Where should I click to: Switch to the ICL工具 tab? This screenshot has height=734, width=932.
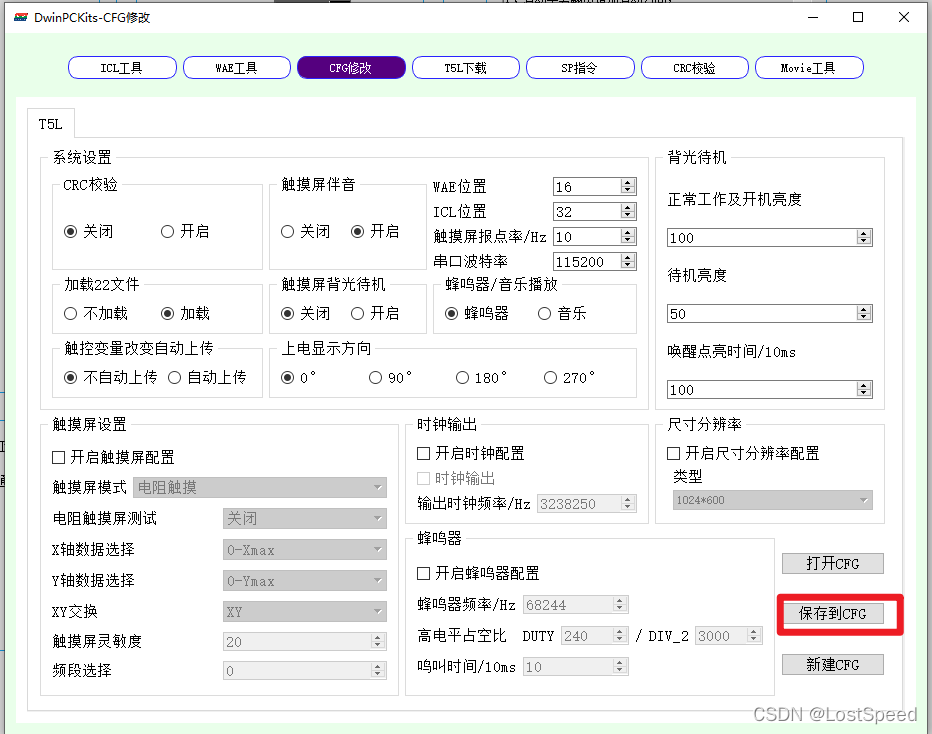(121, 67)
